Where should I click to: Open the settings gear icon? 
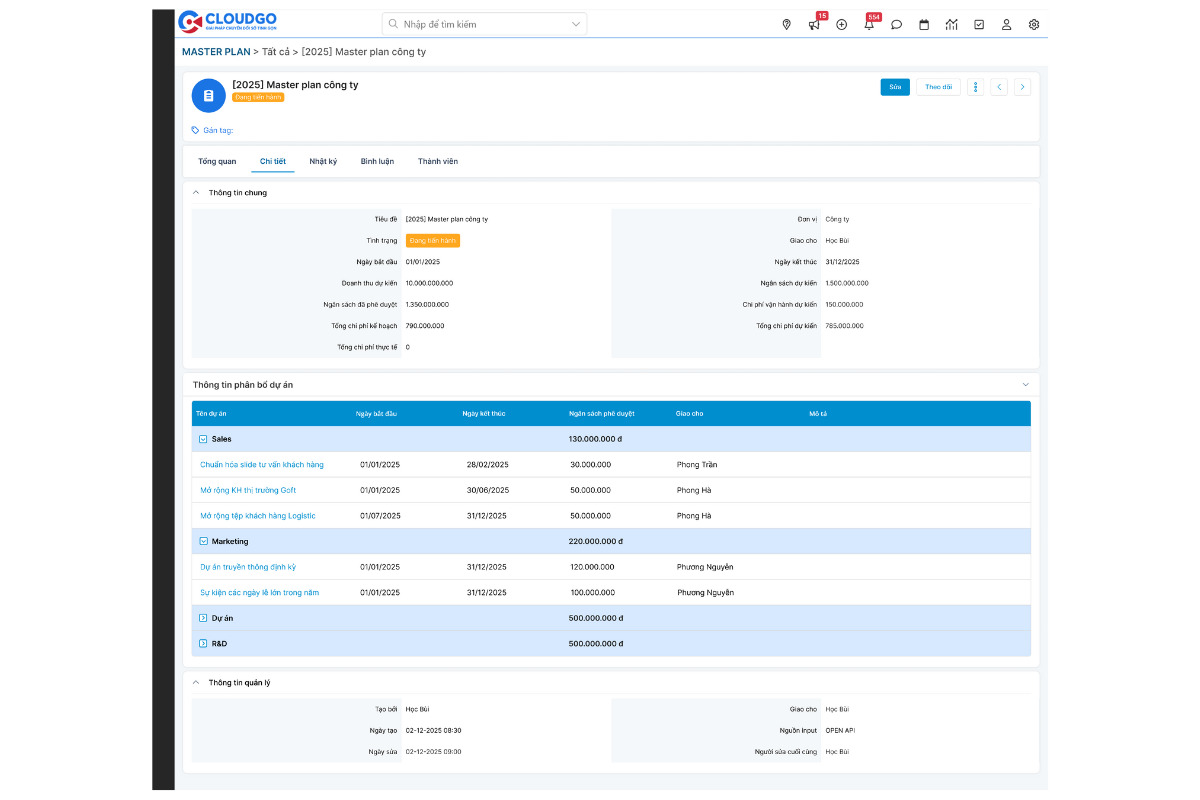[x=1034, y=25]
